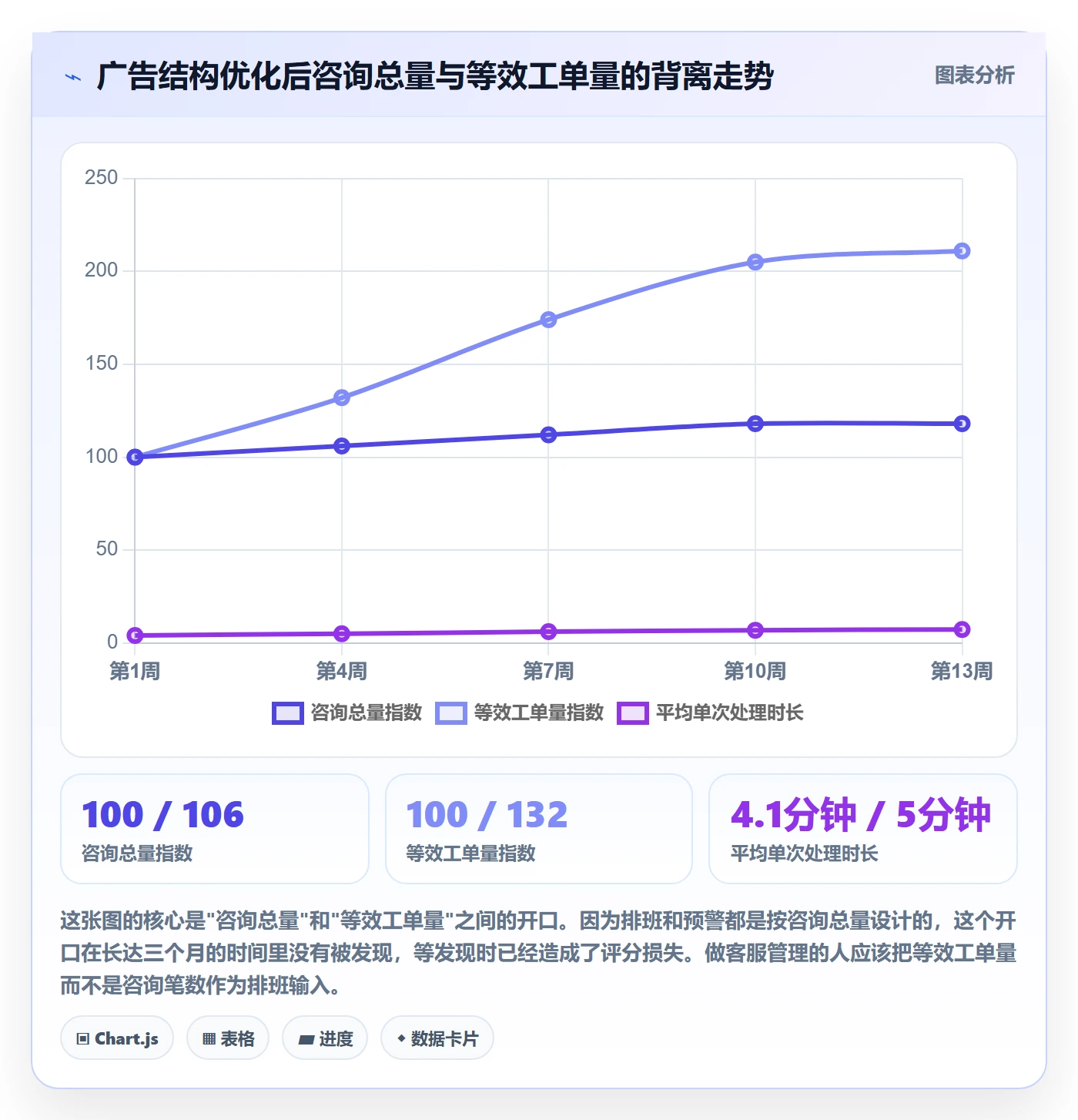Click the 咨询总量指数 data point at 第4周

(x=342, y=446)
